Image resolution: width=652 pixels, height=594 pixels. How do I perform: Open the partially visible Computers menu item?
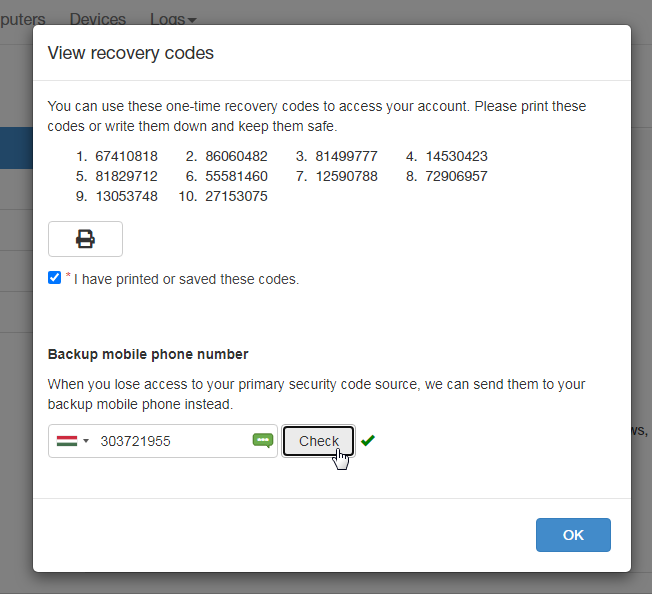22,20
